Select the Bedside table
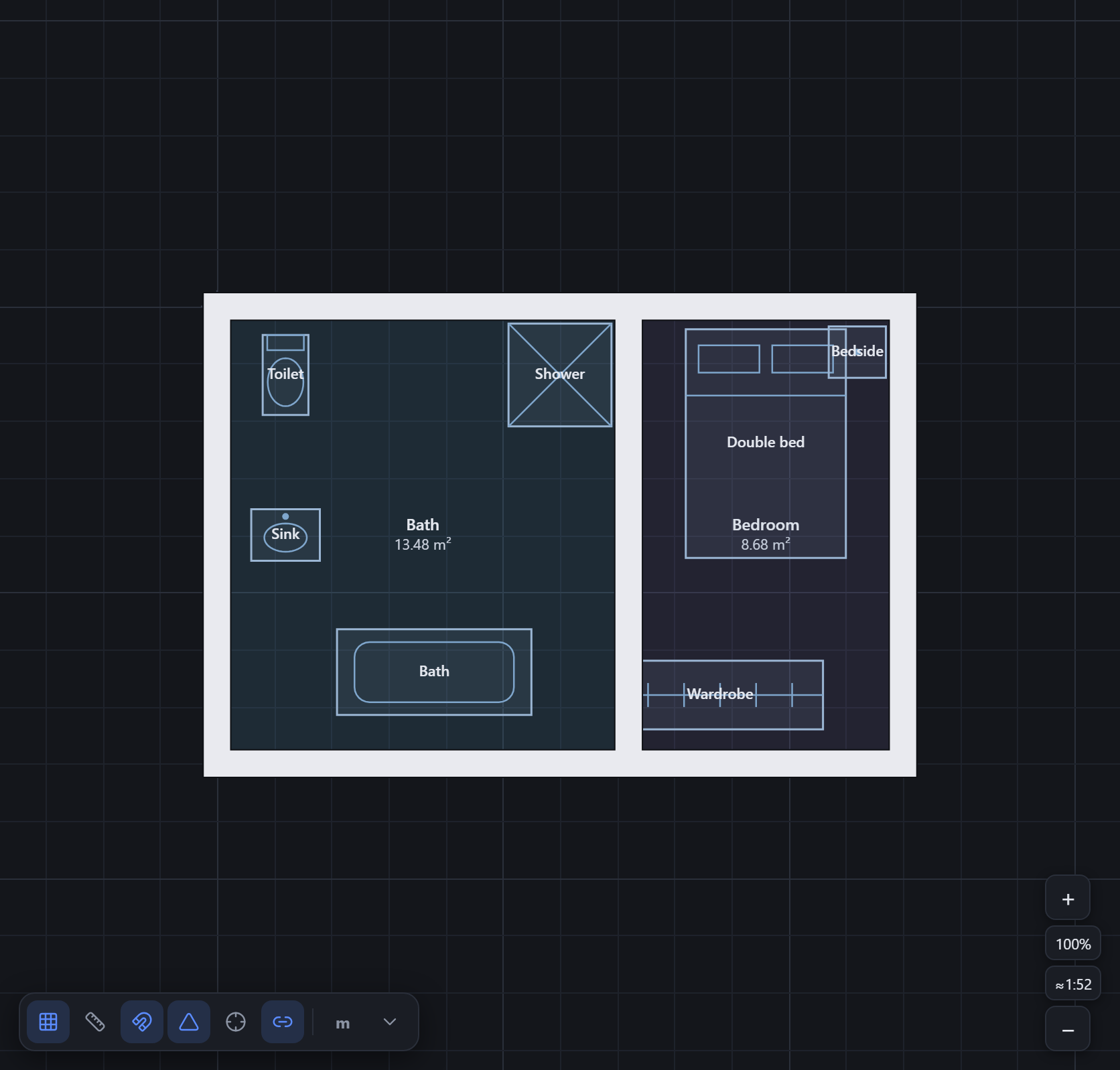 [x=857, y=352]
